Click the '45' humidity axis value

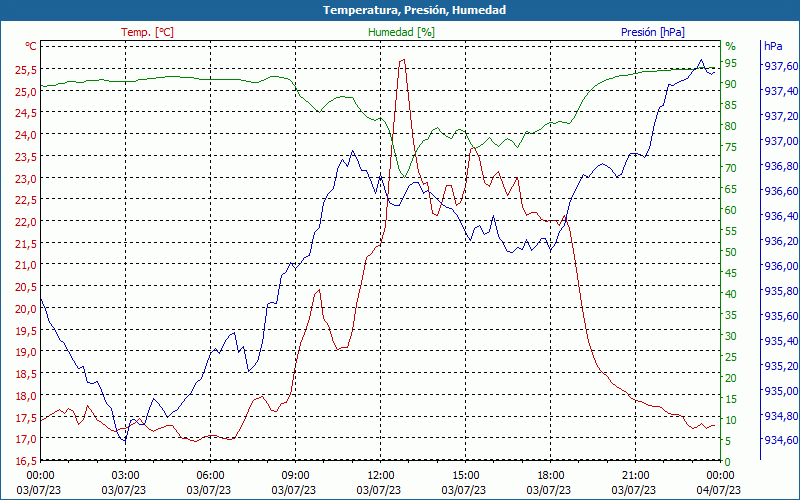pos(731,273)
